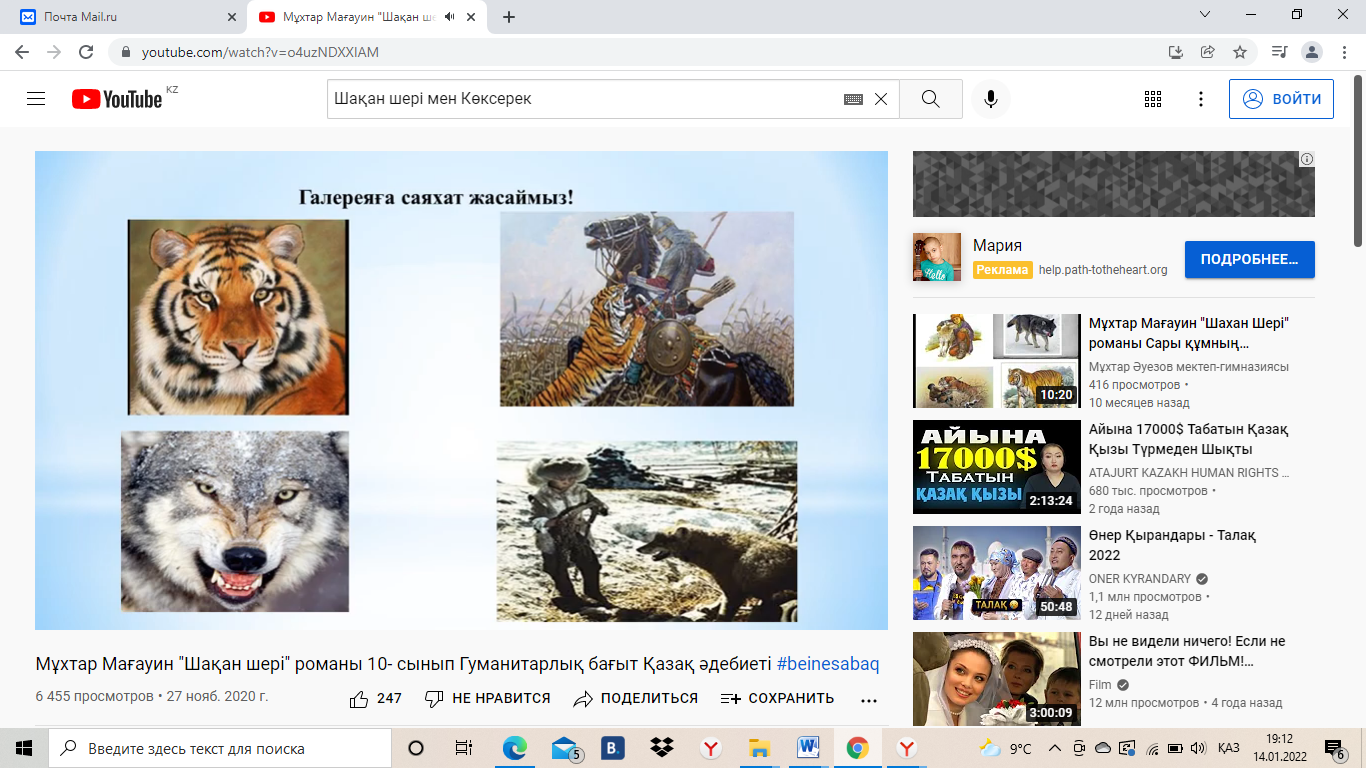Screen dimensions: 1366x768
Task: Open the Windows Start menu
Action: point(24,748)
